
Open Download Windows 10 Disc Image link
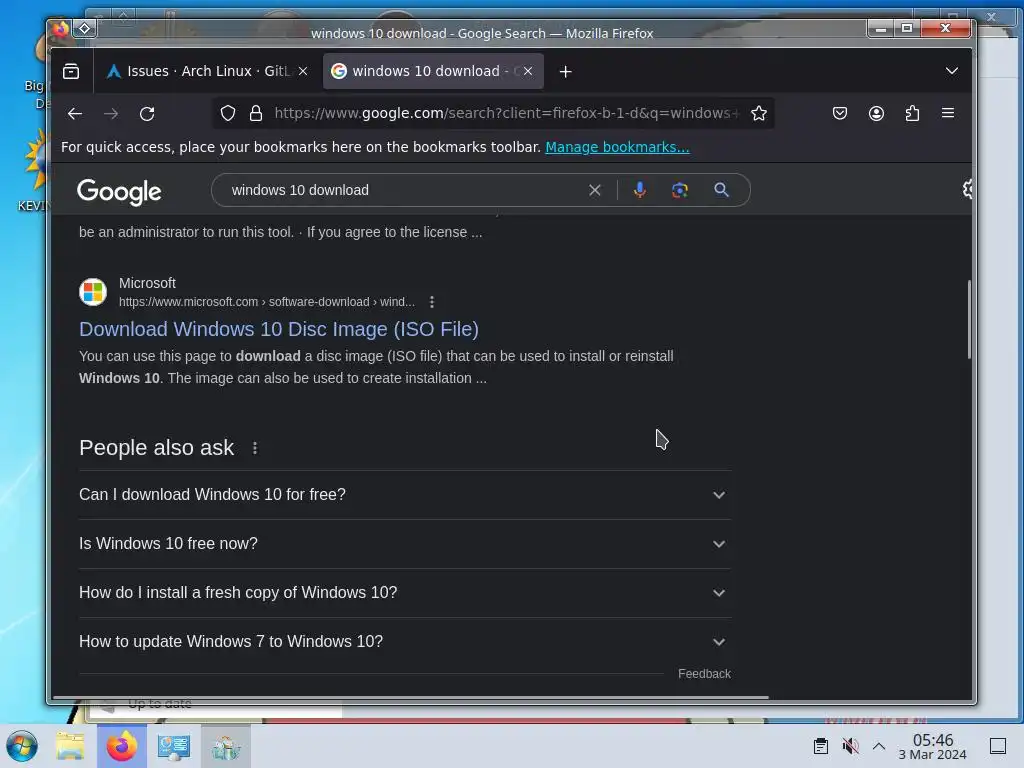coord(279,329)
